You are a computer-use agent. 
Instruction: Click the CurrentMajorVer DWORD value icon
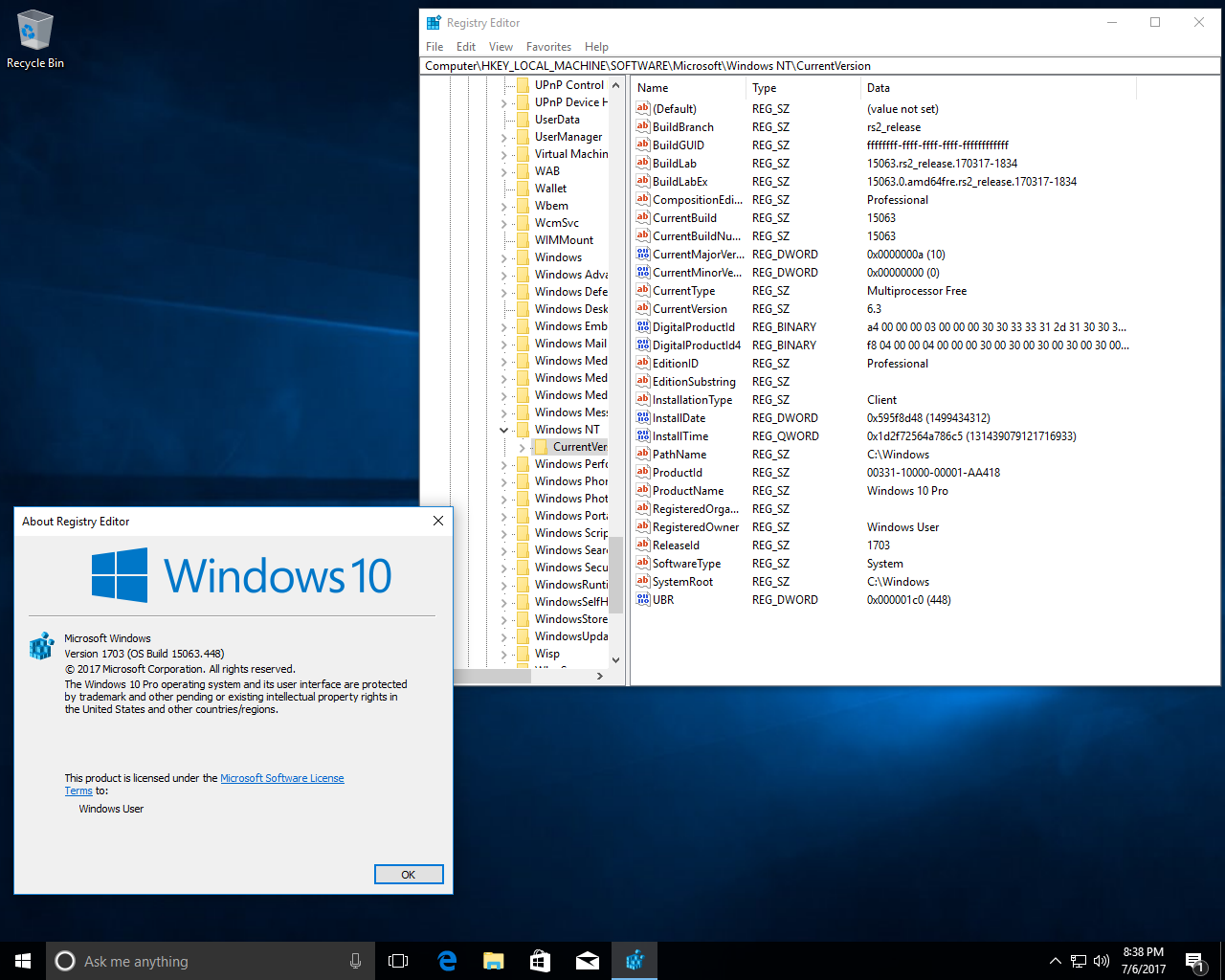643,255
